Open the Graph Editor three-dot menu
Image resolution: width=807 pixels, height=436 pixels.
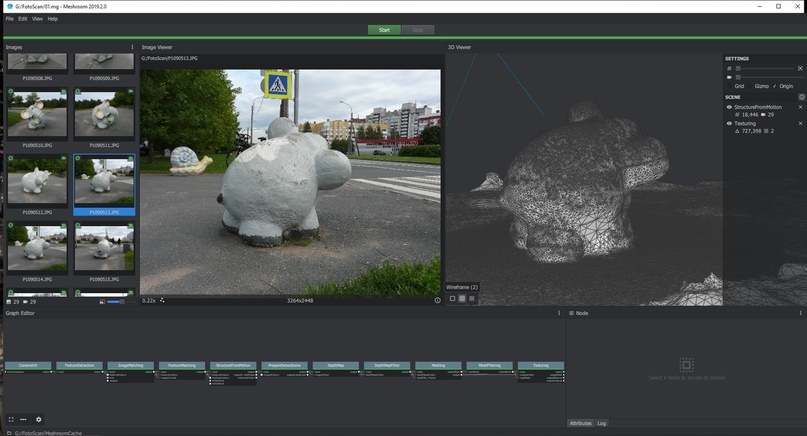(x=559, y=313)
